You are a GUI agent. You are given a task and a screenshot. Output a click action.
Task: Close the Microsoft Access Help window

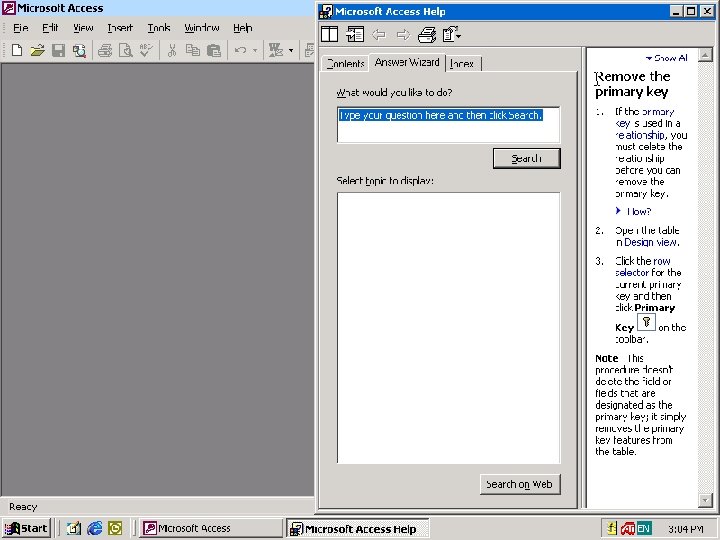tap(708, 11)
